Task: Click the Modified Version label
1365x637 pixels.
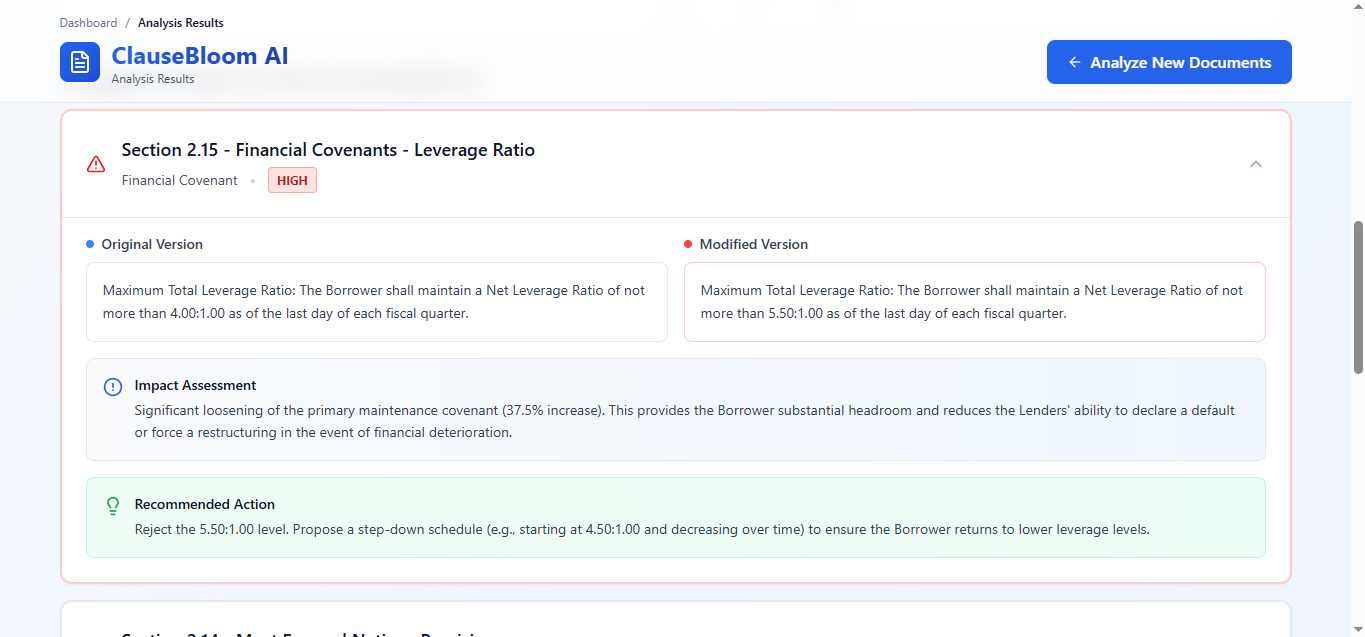Action: pyautogui.click(x=754, y=244)
